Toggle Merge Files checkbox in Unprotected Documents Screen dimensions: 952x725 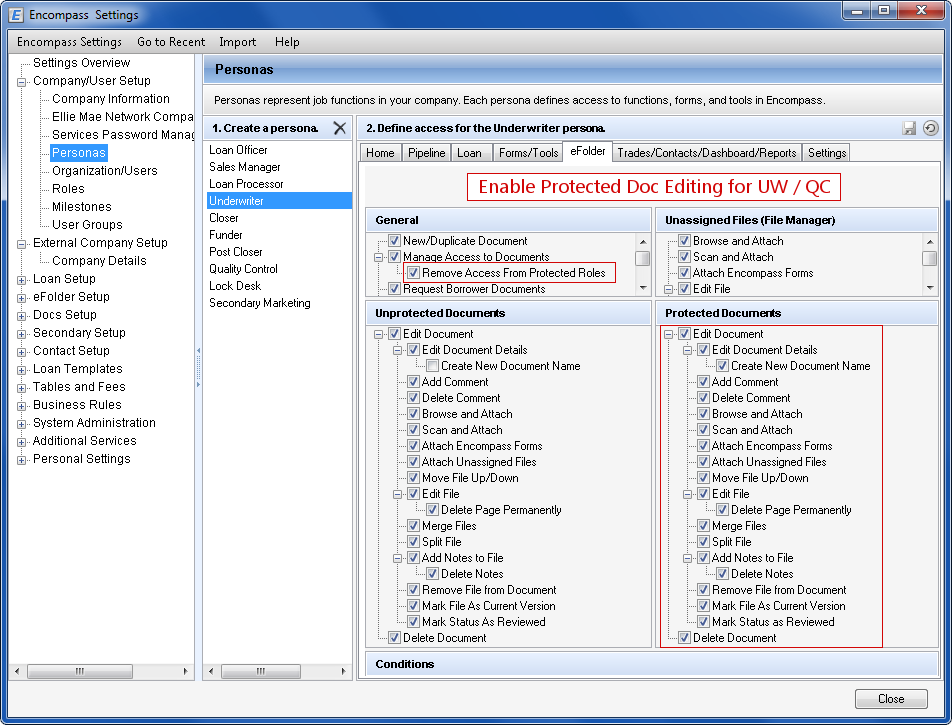pos(413,526)
